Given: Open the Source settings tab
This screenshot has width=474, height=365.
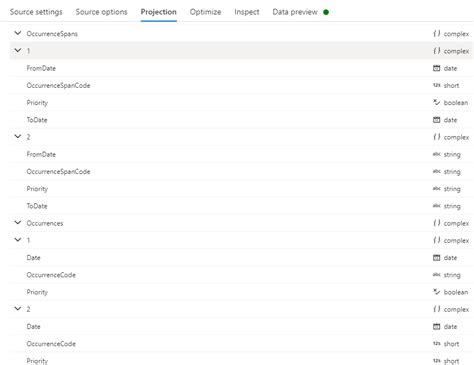Looking at the screenshot, I should (x=36, y=12).
